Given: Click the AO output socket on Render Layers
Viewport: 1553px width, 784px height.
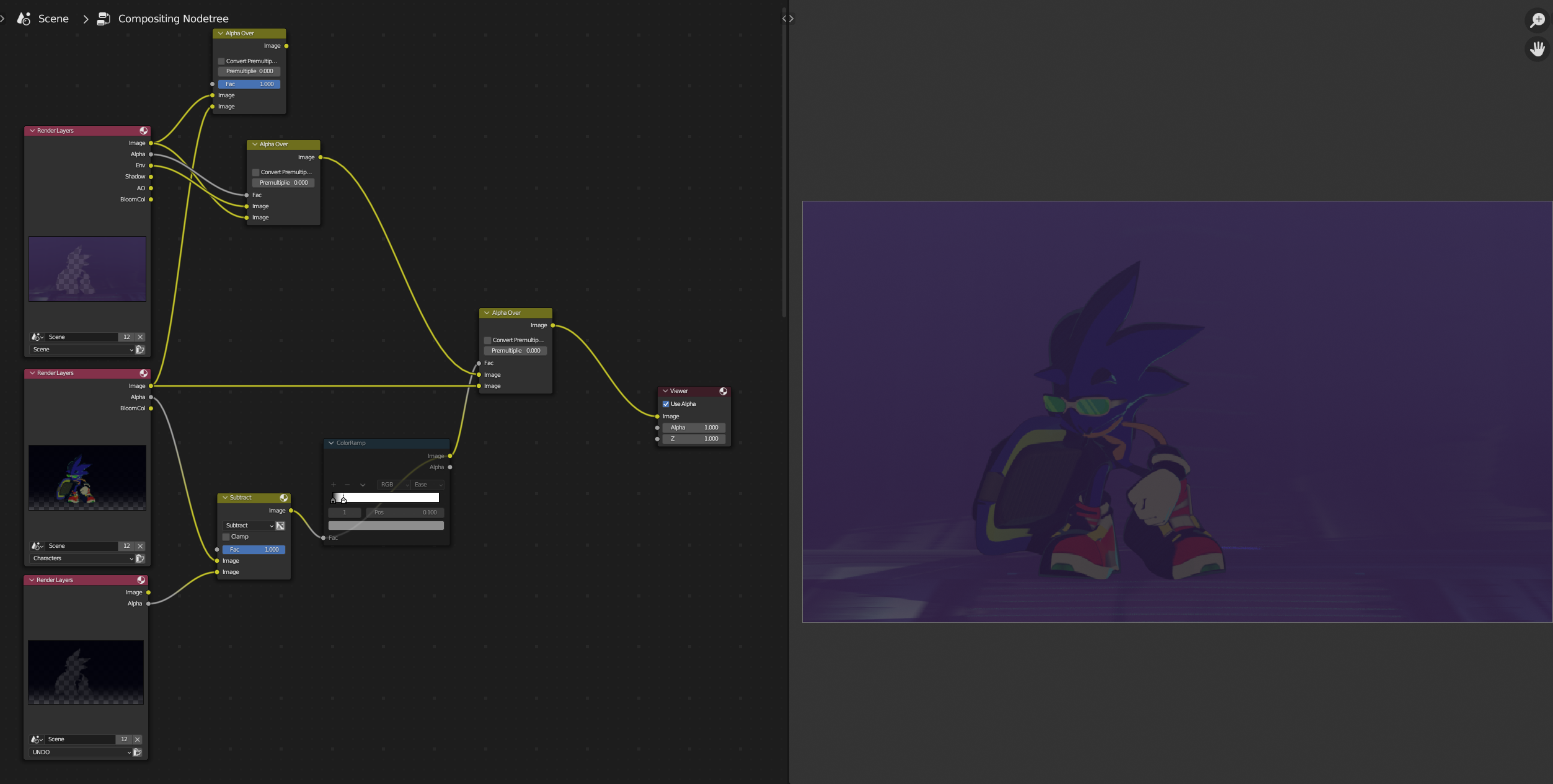Looking at the screenshot, I should pyautogui.click(x=151, y=188).
